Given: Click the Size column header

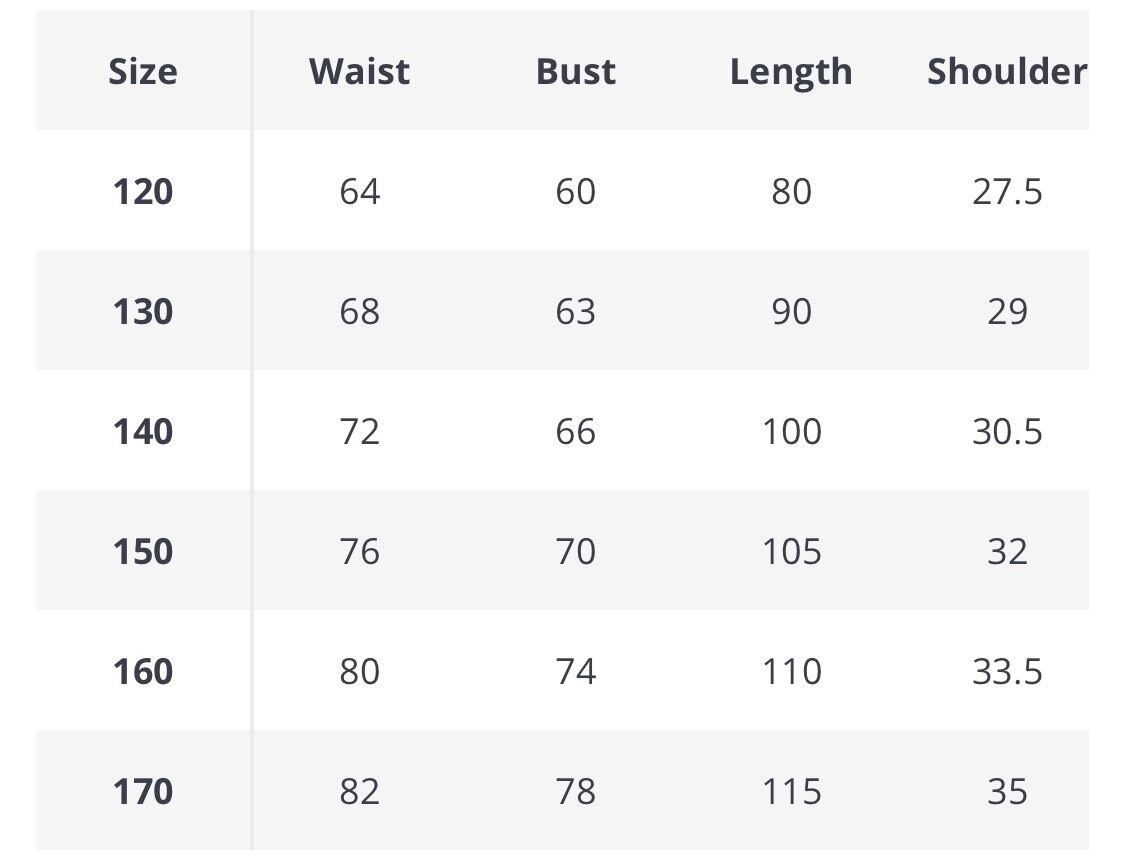Looking at the screenshot, I should (143, 72).
